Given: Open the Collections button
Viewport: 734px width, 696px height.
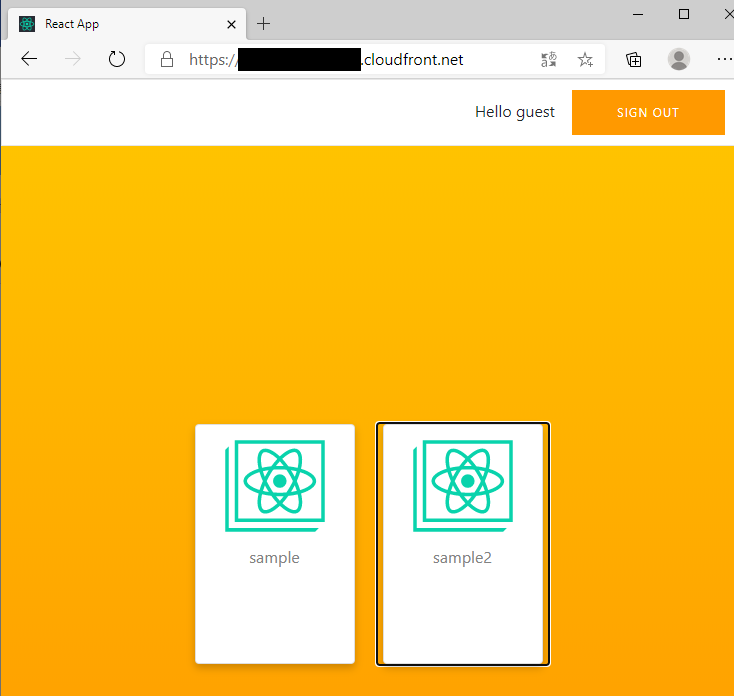Looking at the screenshot, I should [633, 59].
